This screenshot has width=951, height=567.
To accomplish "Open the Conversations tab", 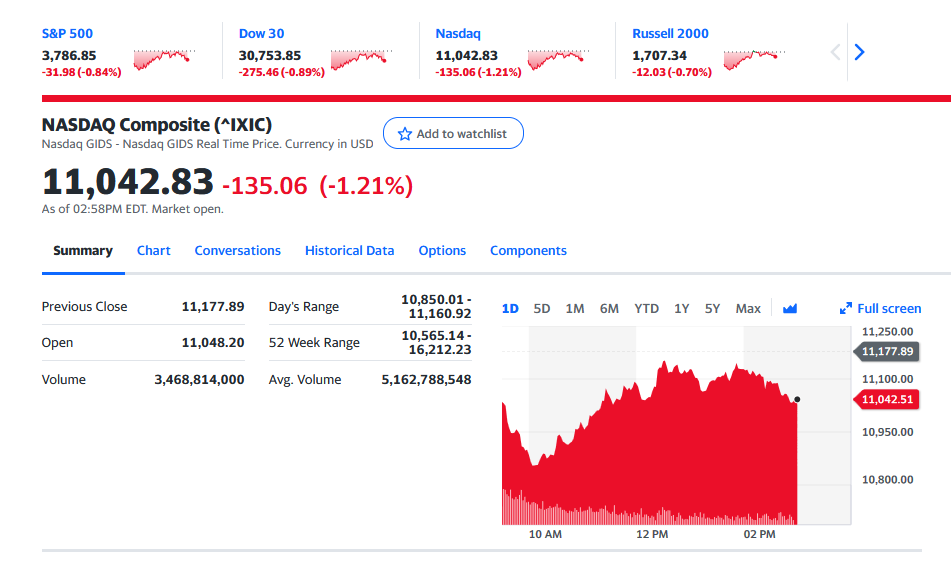I will 238,251.
